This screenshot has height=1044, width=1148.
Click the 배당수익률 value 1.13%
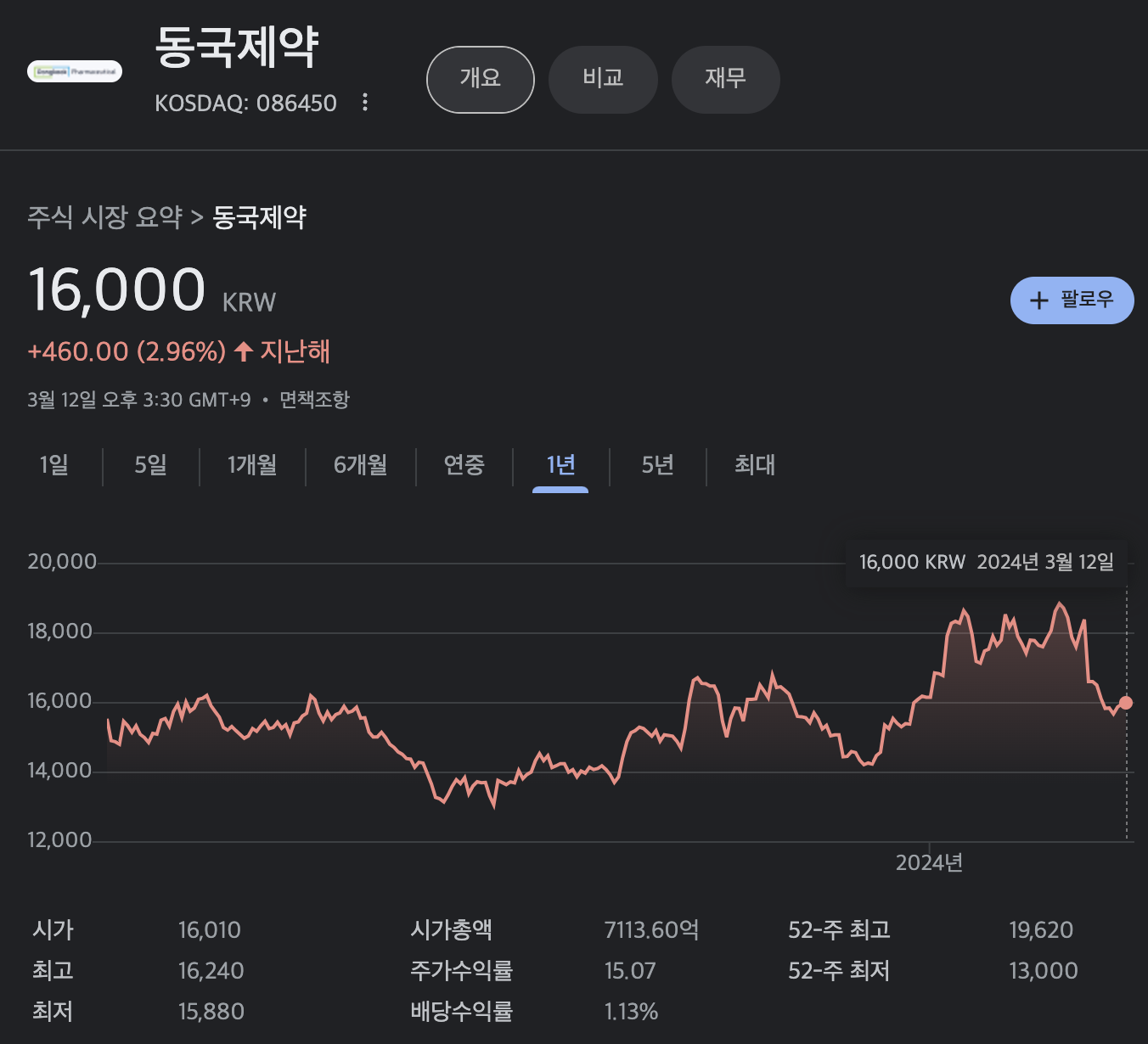point(632,1012)
